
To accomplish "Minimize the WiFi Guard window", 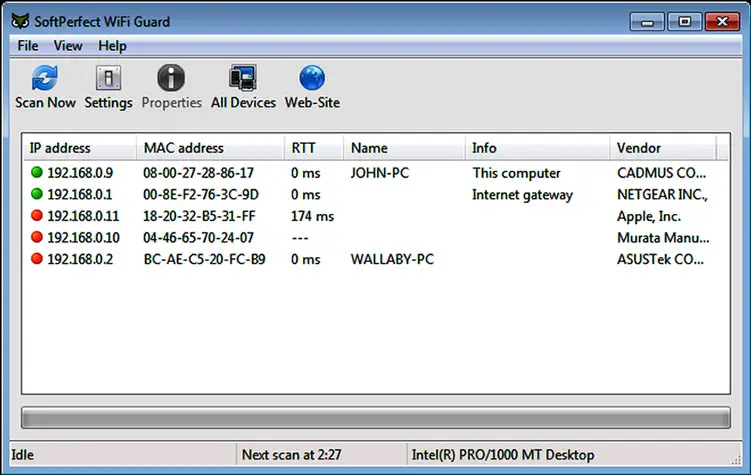I will 647,22.
